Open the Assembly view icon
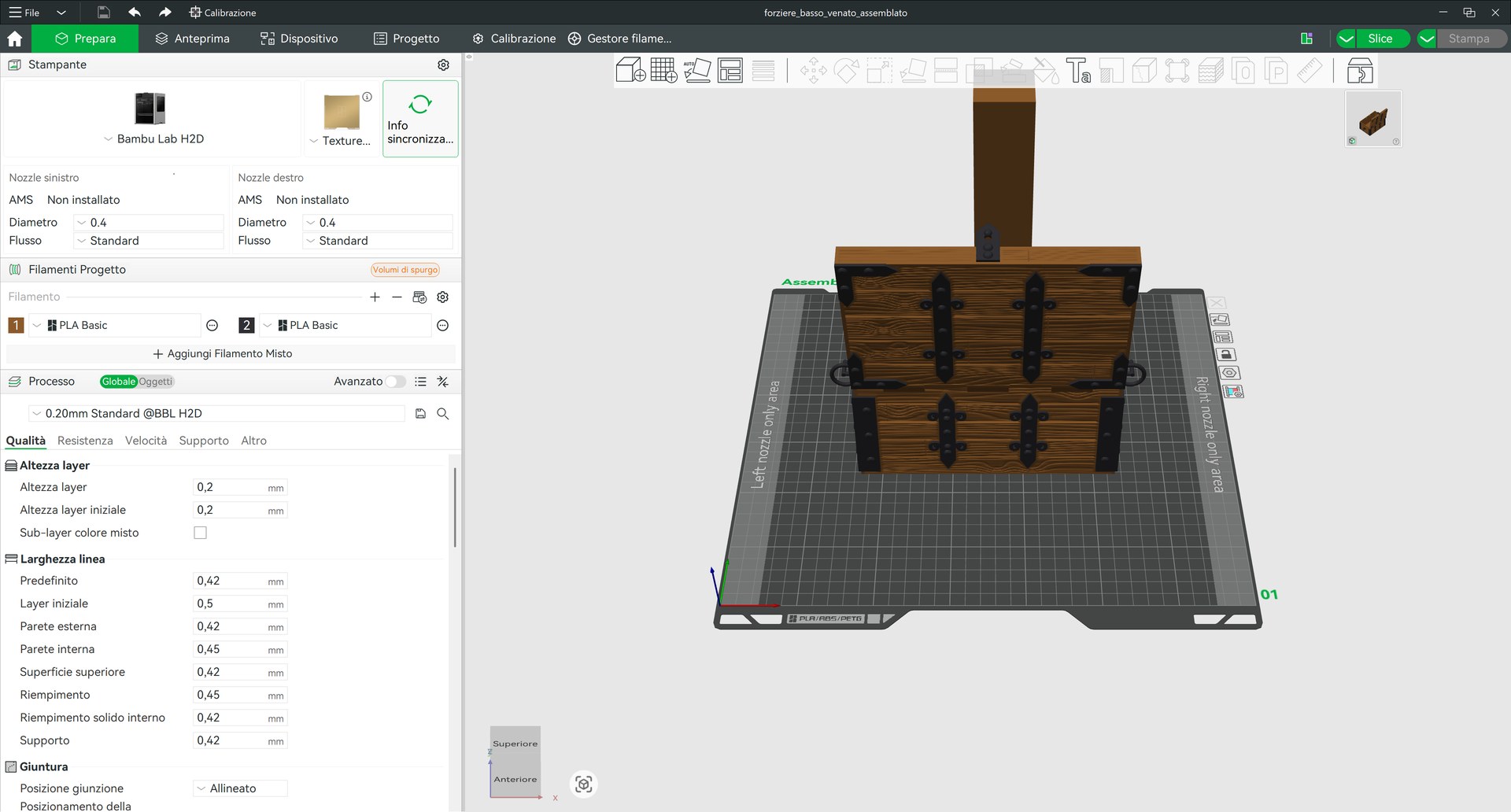Viewport: 1511px width, 812px height. (x=1360, y=71)
